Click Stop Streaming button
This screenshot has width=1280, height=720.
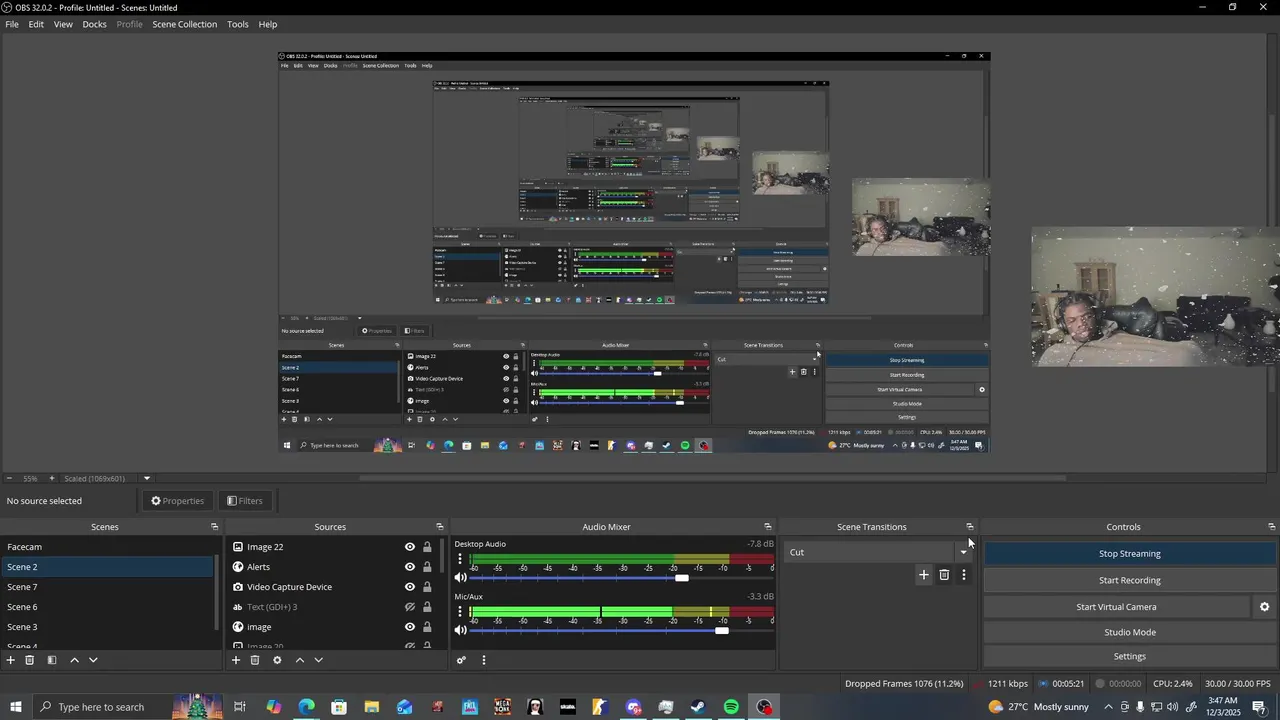[x=1130, y=554]
